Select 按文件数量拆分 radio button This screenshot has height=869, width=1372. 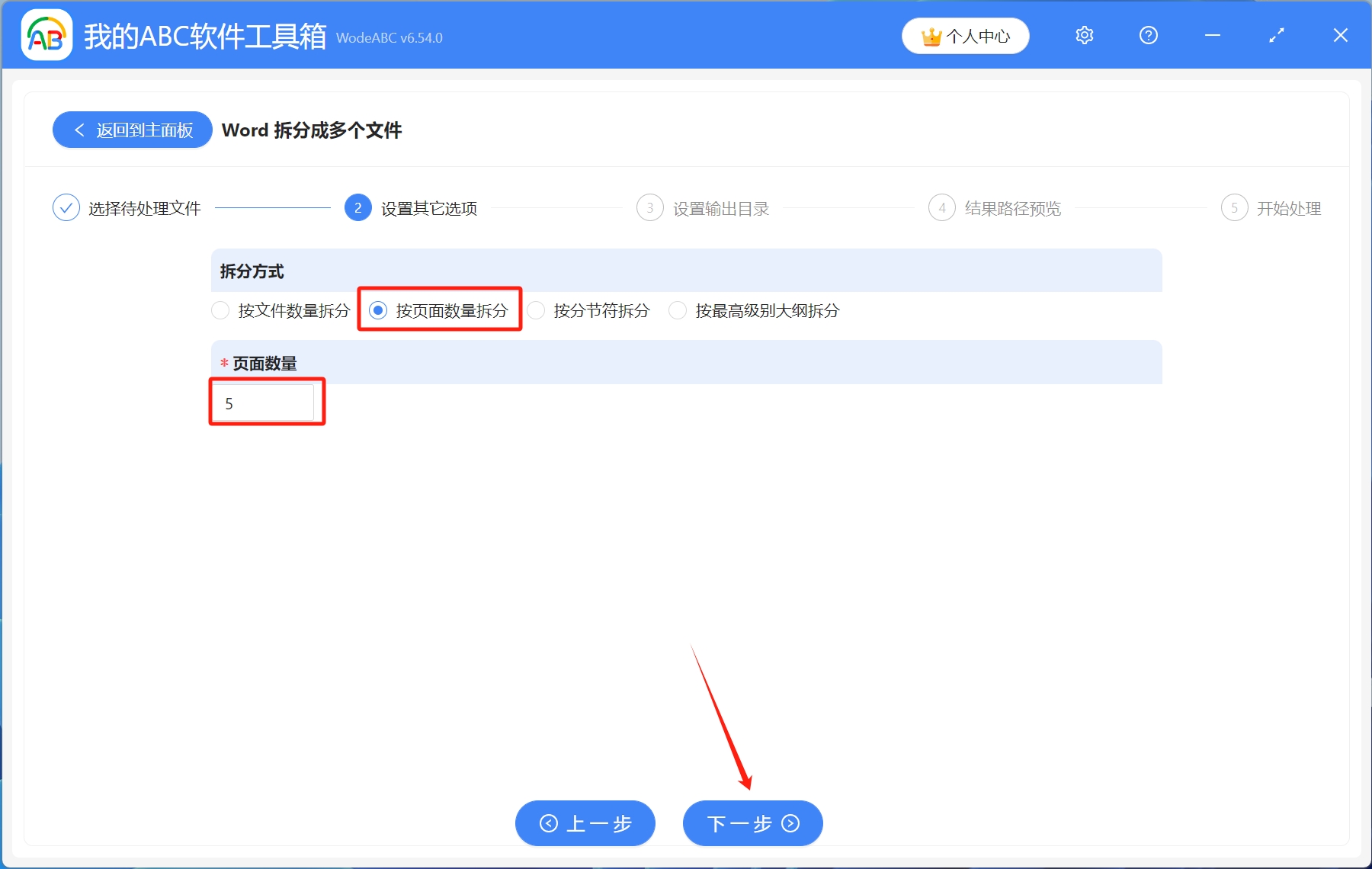click(x=220, y=310)
